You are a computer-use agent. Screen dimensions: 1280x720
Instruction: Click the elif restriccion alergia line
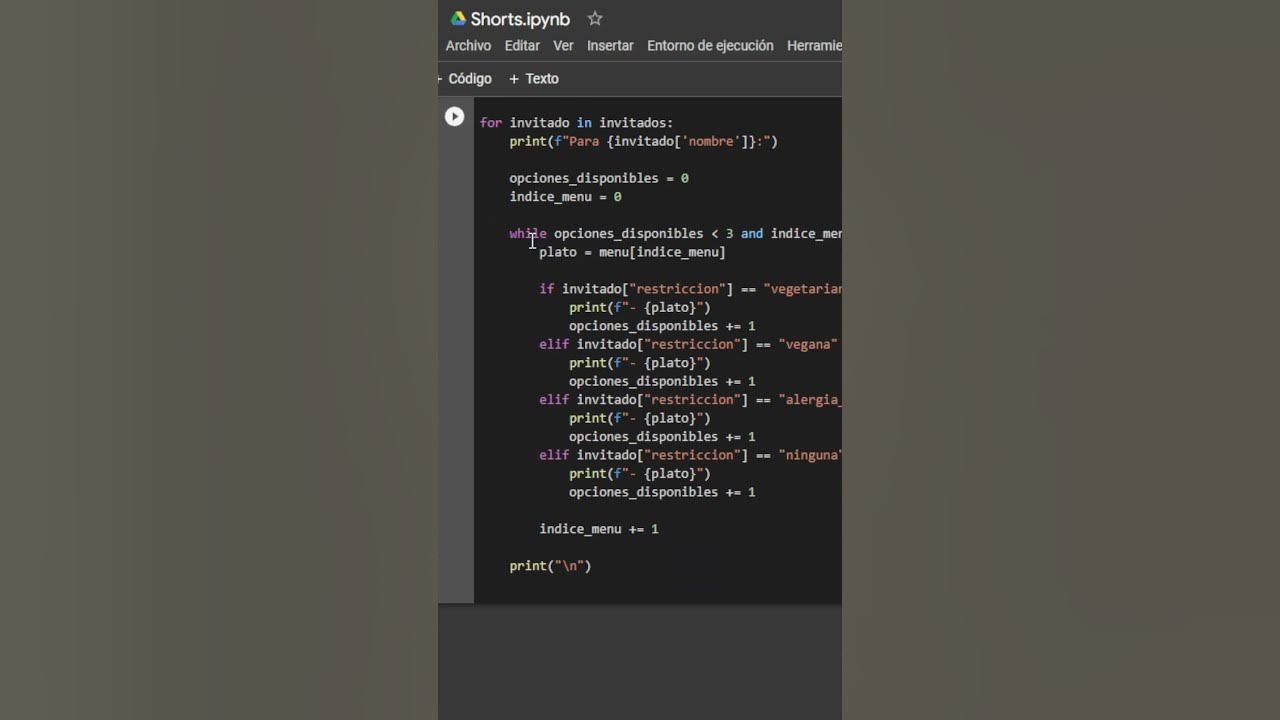point(690,400)
